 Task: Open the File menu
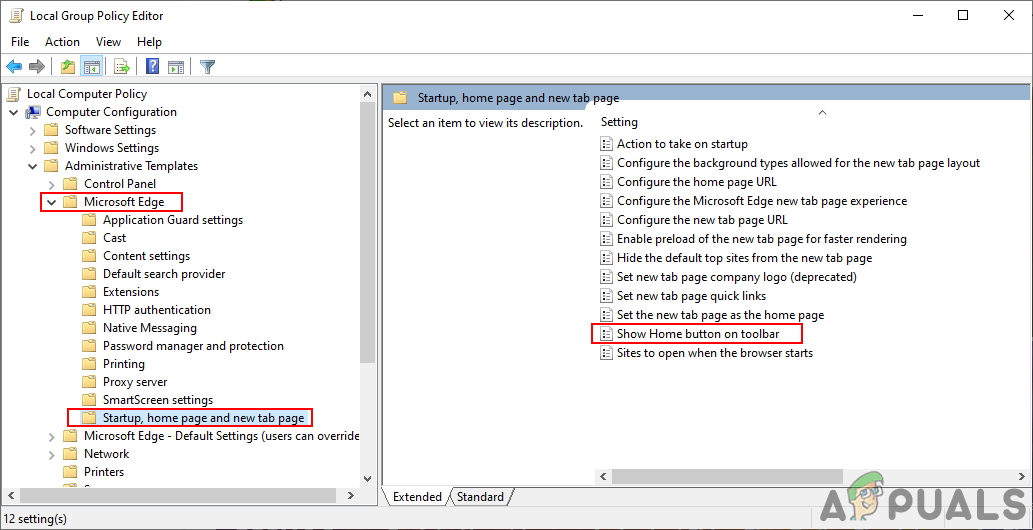(20, 42)
